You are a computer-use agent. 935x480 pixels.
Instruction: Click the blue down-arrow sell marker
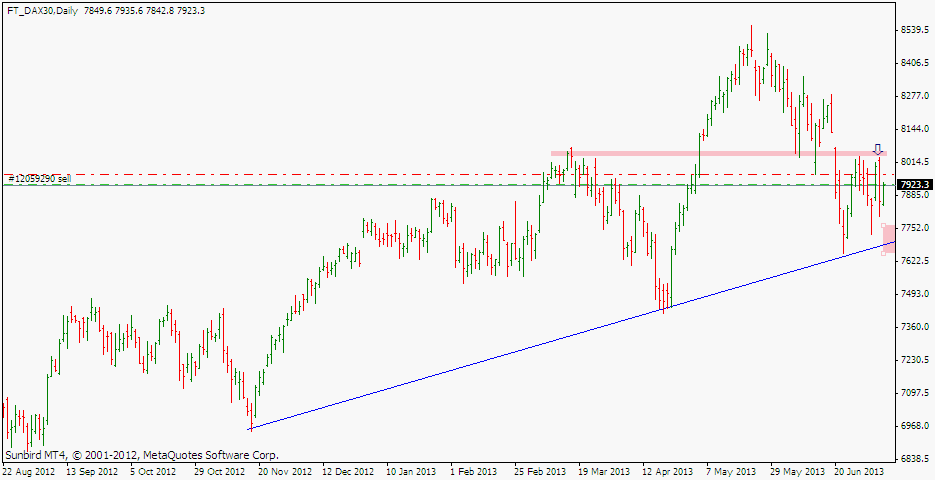tap(878, 149)
